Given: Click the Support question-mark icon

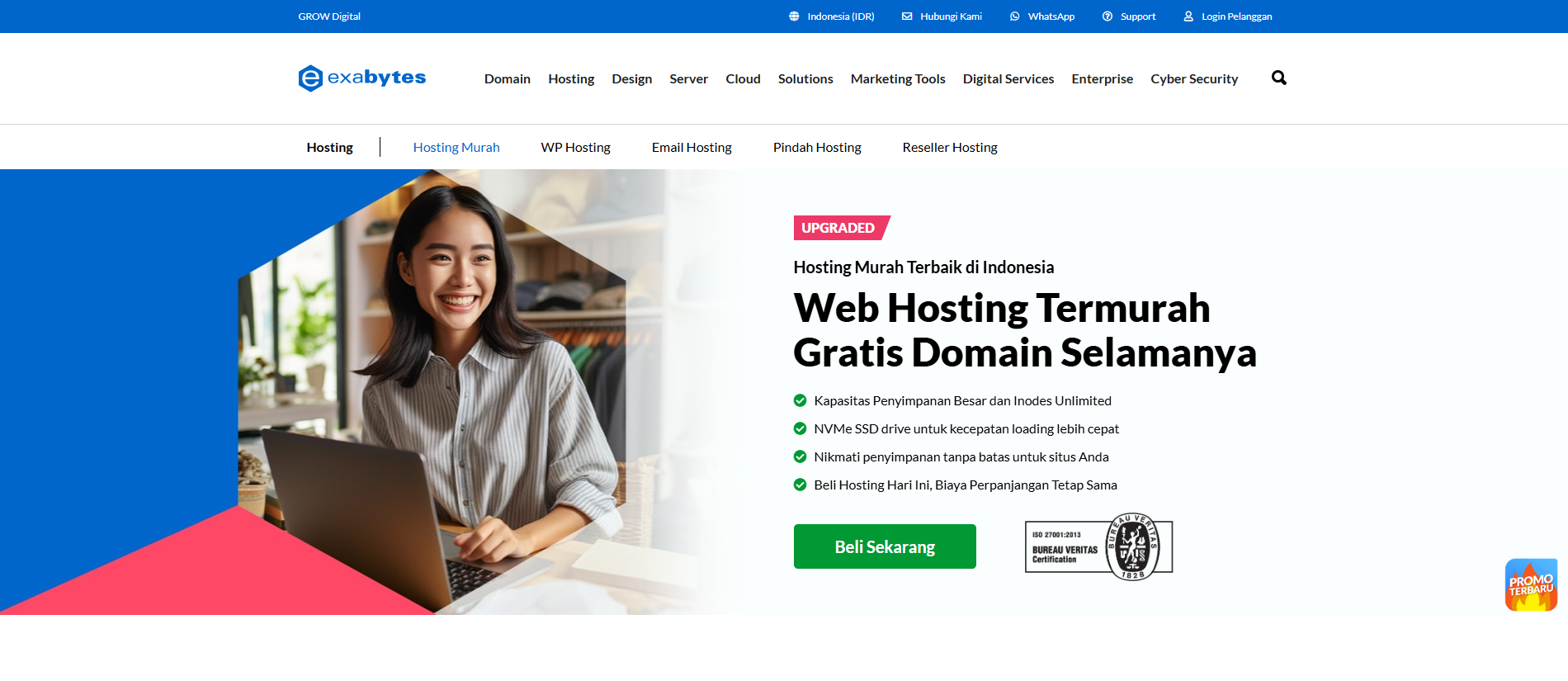Looking at the screenshot, I should [x=1108, y=17].
